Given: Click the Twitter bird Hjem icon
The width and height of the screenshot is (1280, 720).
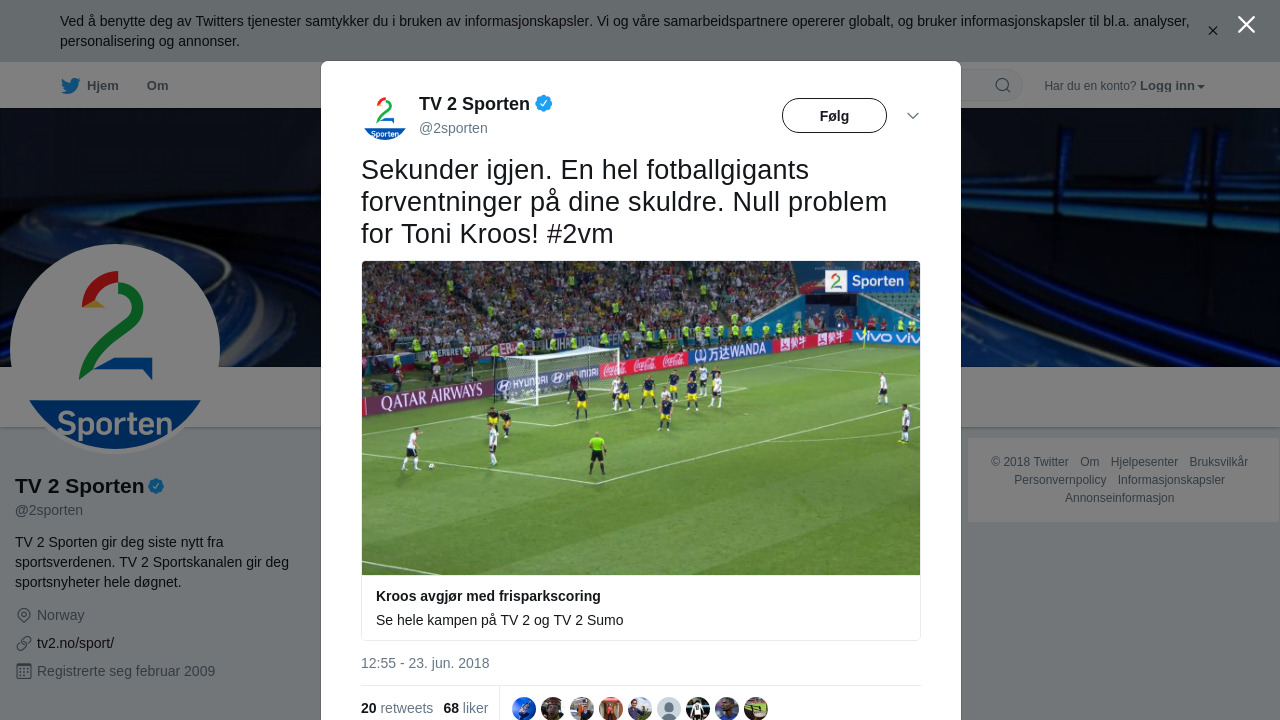Looking at the screenshot, I should tap(70, 86).
